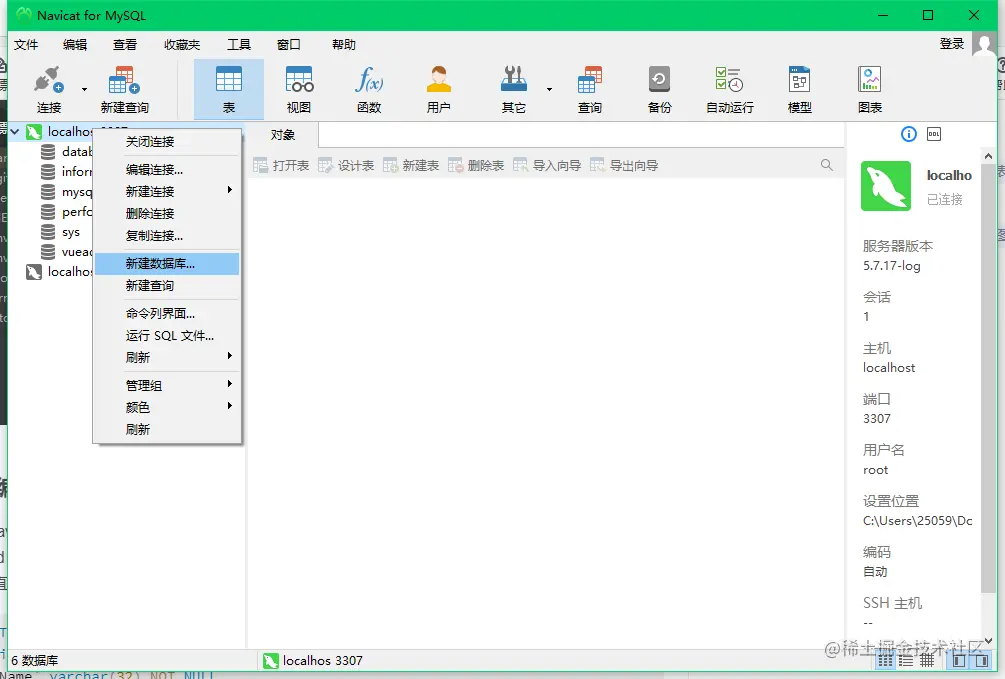Click the 设计表 button

pos(346,165)
